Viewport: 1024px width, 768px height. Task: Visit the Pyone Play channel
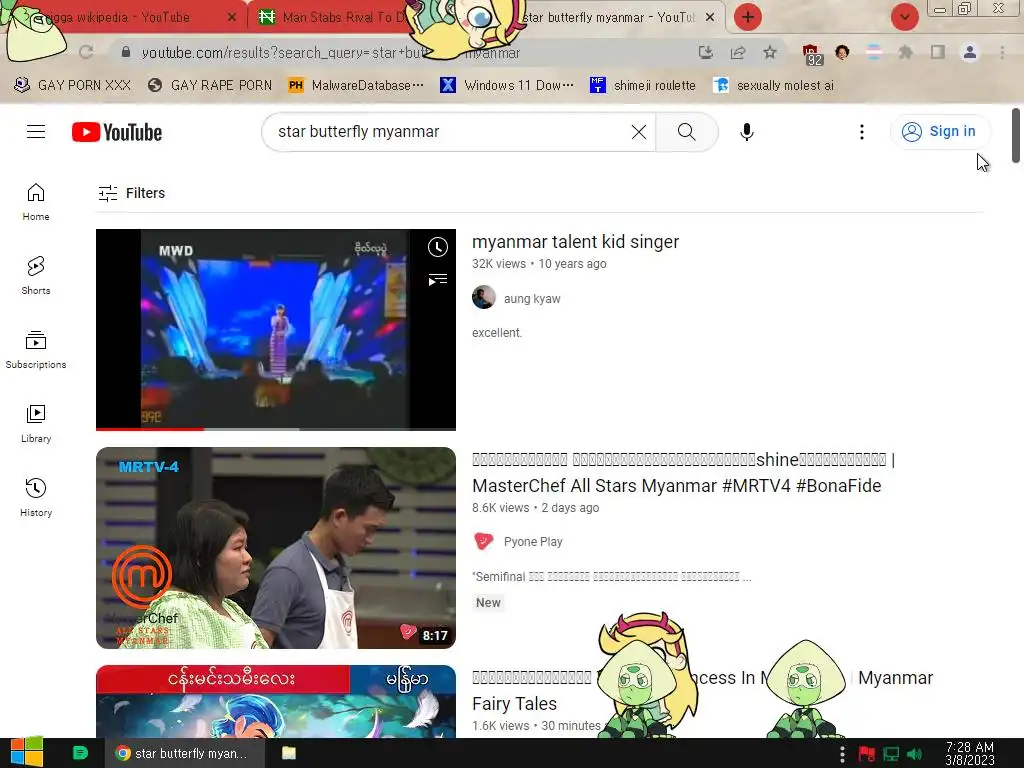tap(533, 541)
